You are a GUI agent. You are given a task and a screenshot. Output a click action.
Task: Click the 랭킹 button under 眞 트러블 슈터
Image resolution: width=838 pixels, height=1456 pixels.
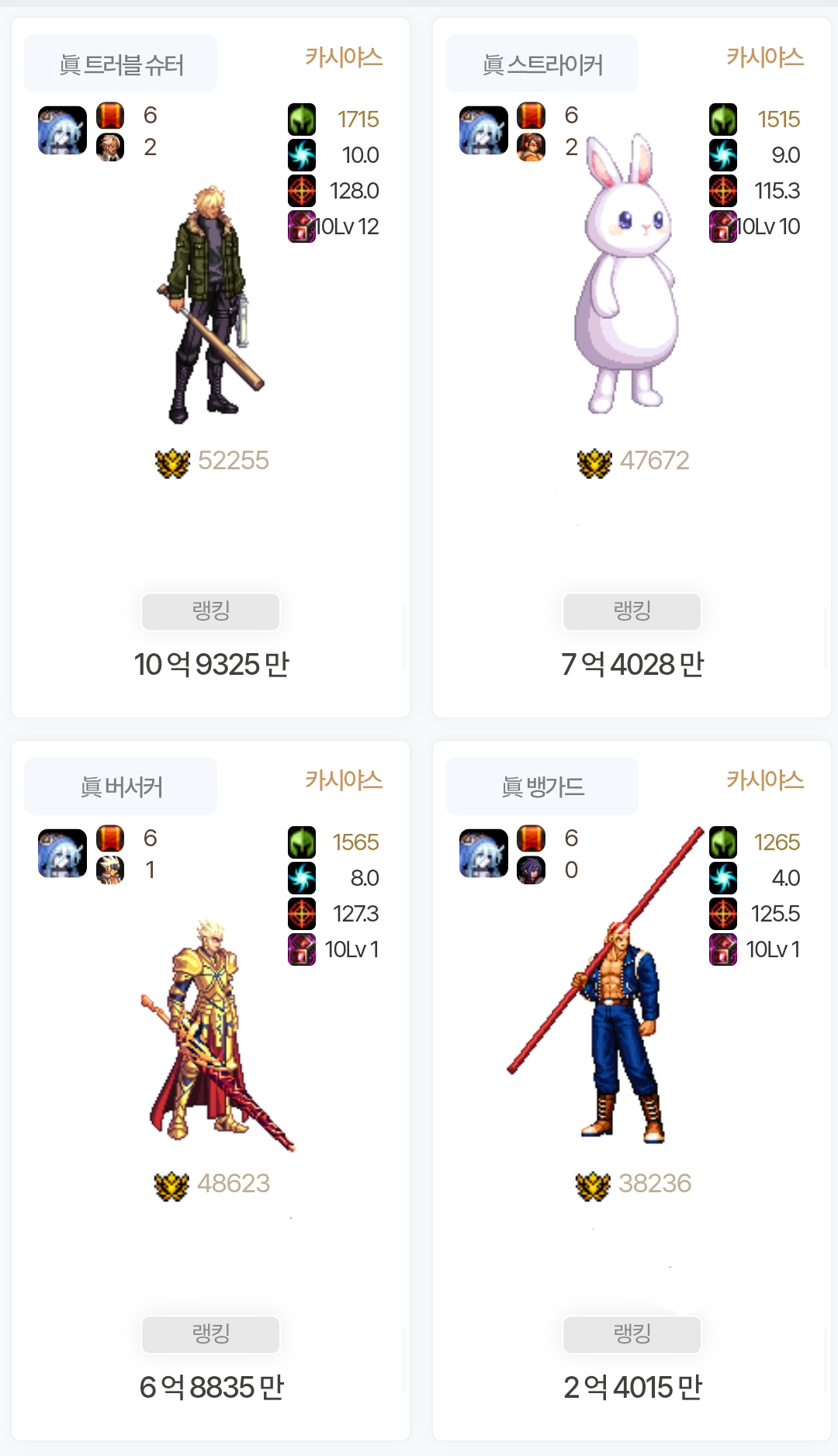point(210,611)
